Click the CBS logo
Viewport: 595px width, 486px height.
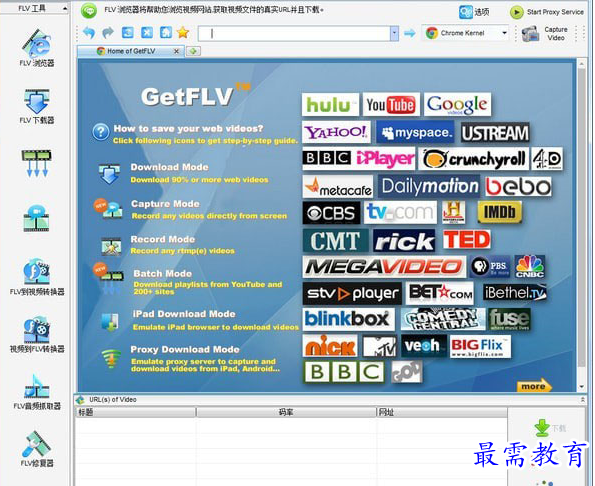[x=331, y=213]
